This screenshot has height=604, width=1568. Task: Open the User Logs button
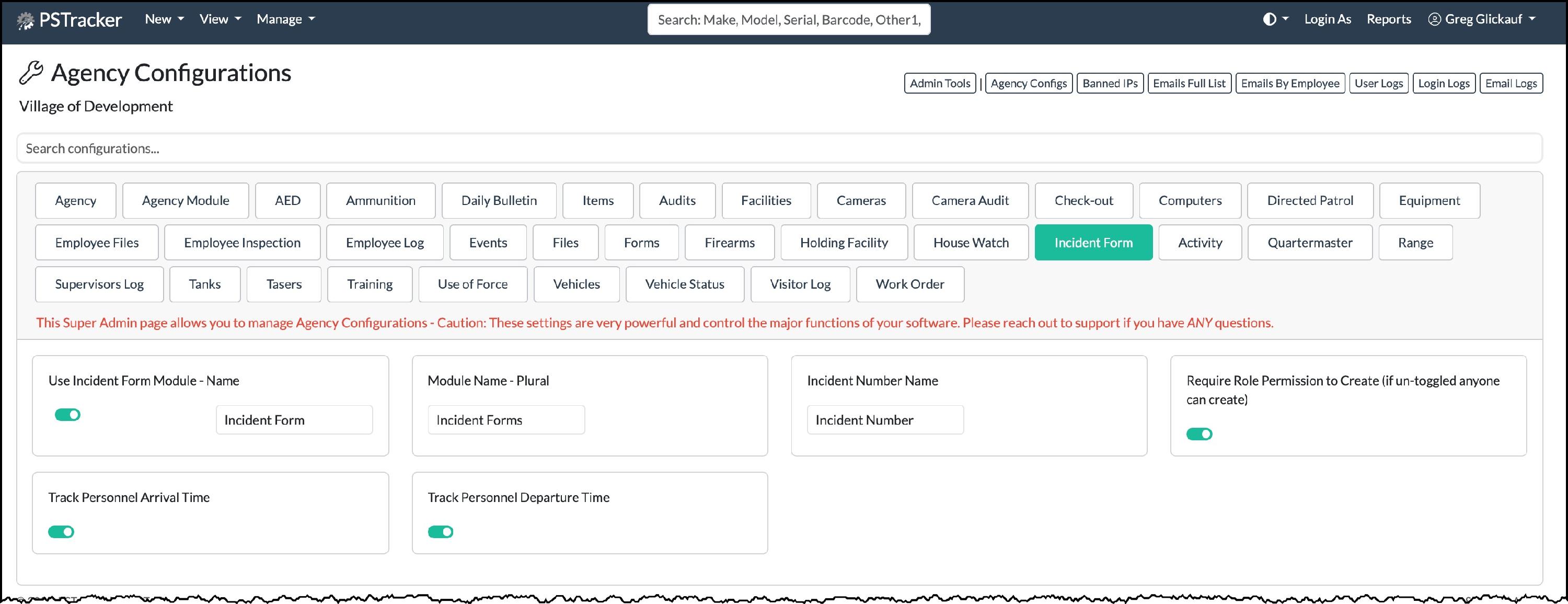click(x=1379, y=84)
